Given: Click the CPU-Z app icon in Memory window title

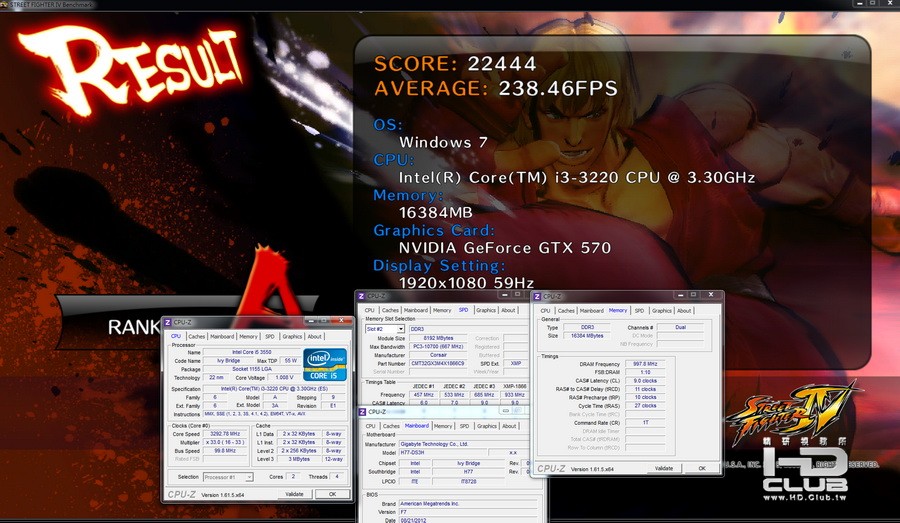Looking at the screenshot, I should pyautogui.click(x=537, y=296).
